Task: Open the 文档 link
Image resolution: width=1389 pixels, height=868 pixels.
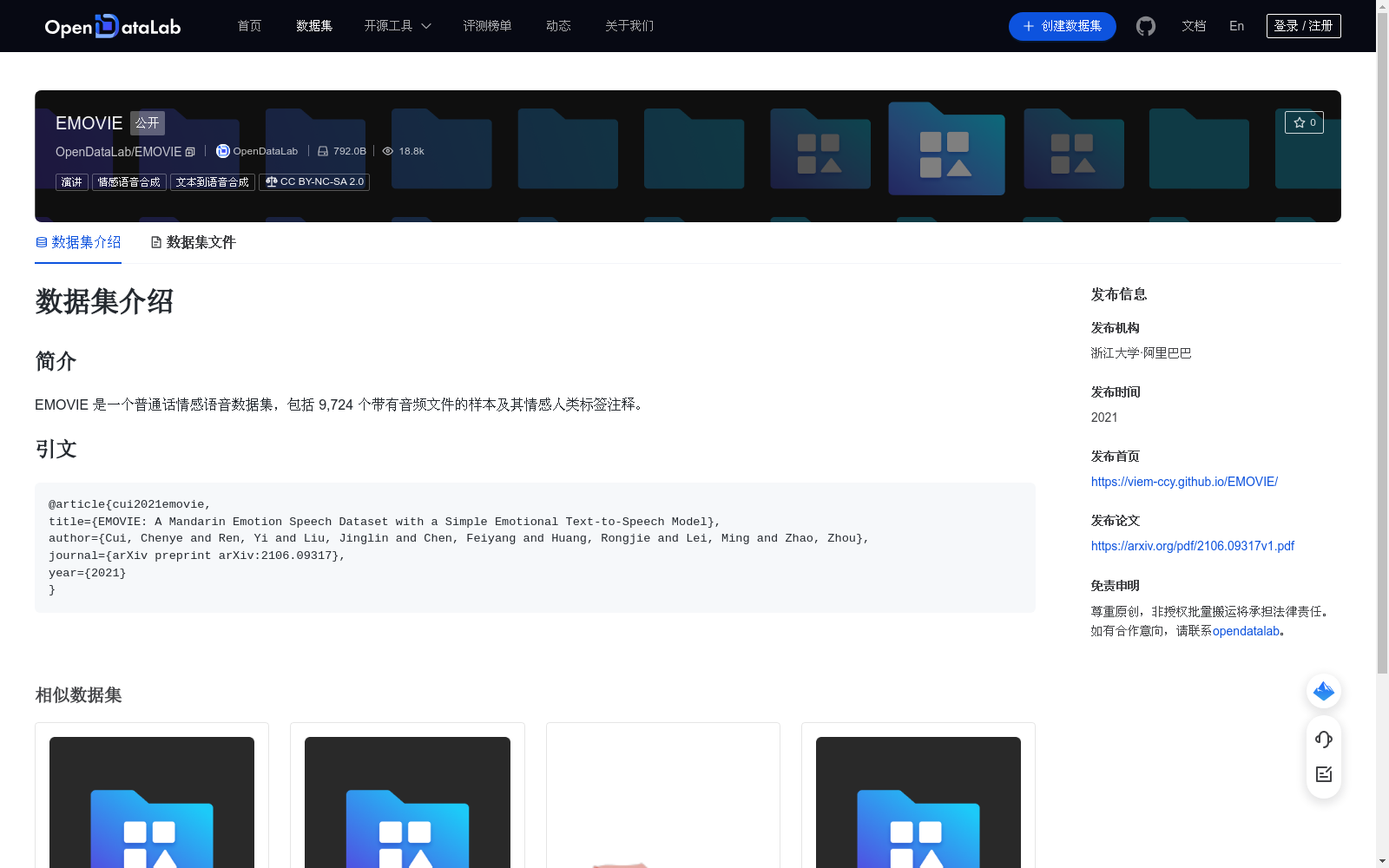Action: coord(1194,26)
